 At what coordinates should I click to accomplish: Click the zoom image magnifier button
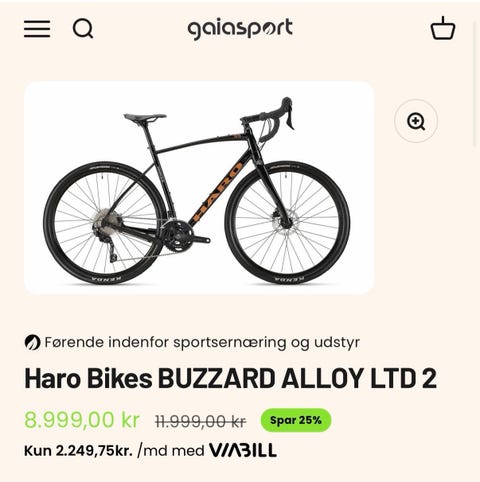click(x=416, y=121)
